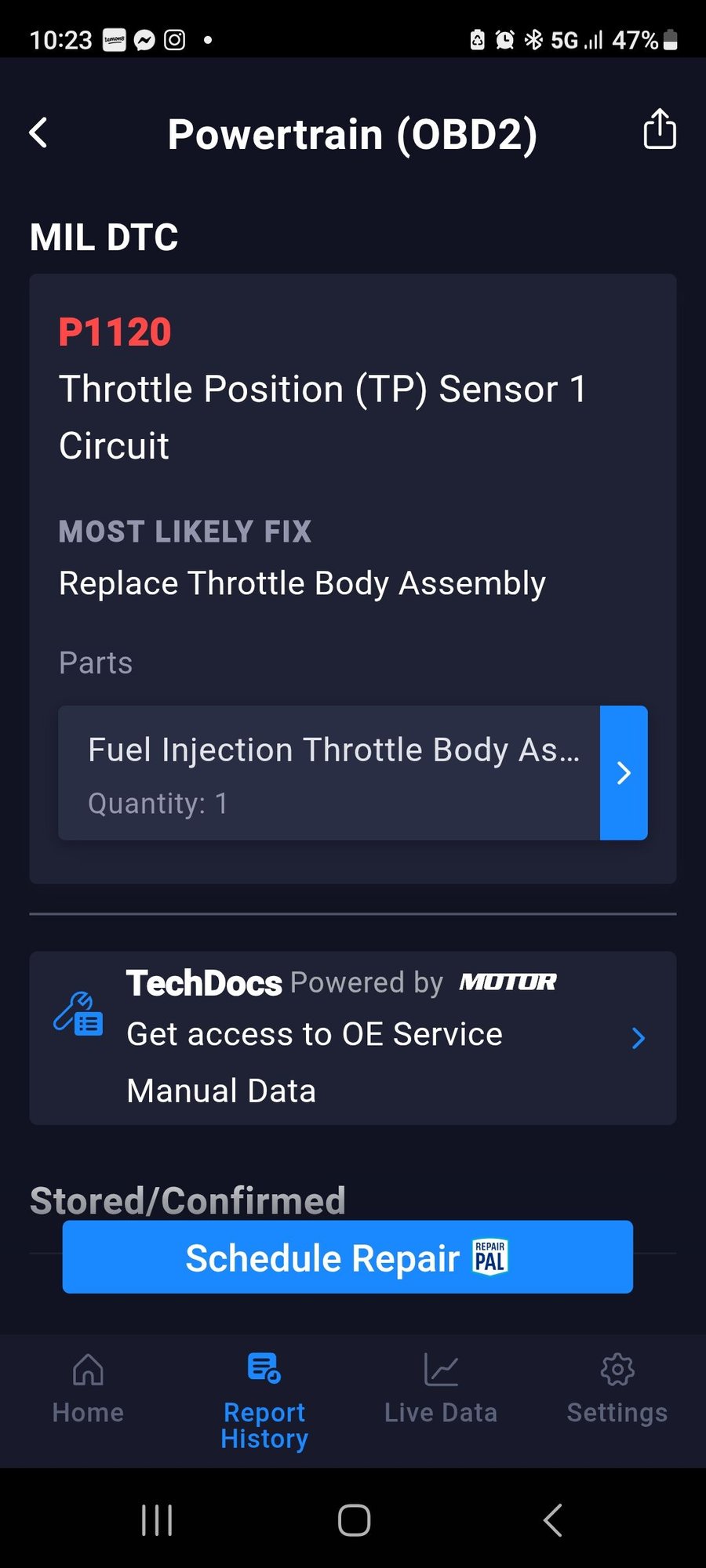This screenshot has width=706, height=1568.
Task: Tap the Report History icon
Action: 264,1368
